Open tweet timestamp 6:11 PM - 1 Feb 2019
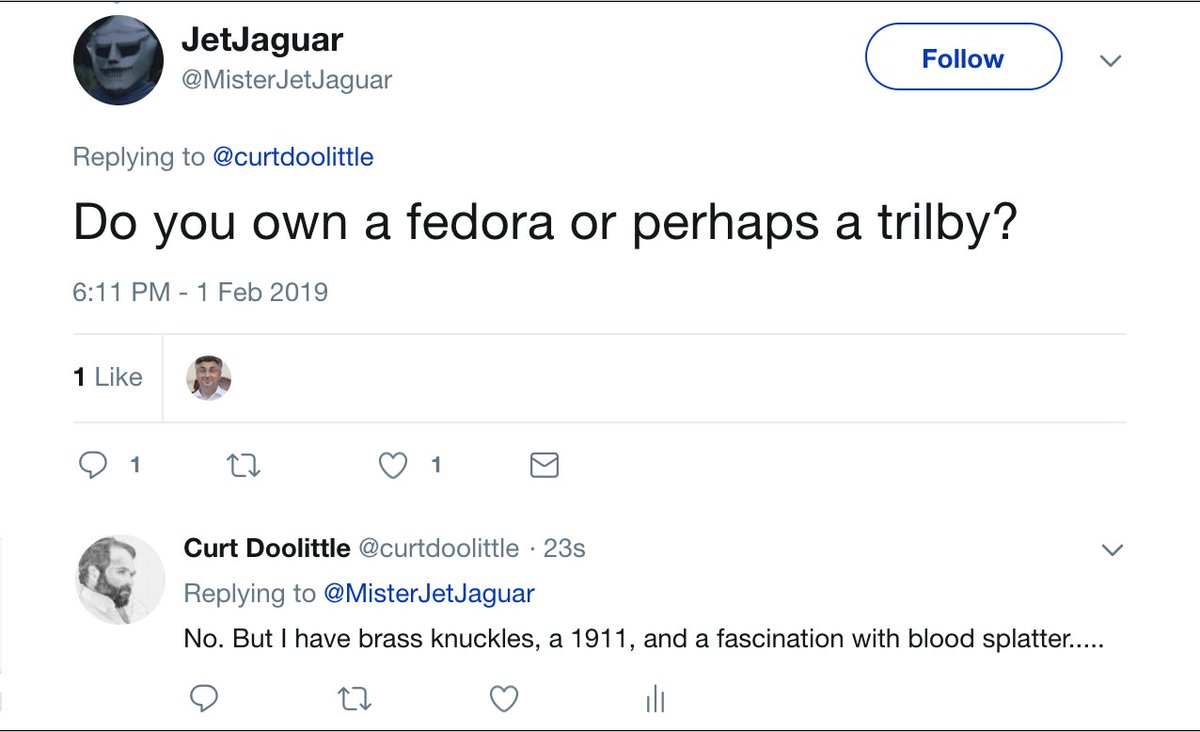1200x732 pixels. 200,292
